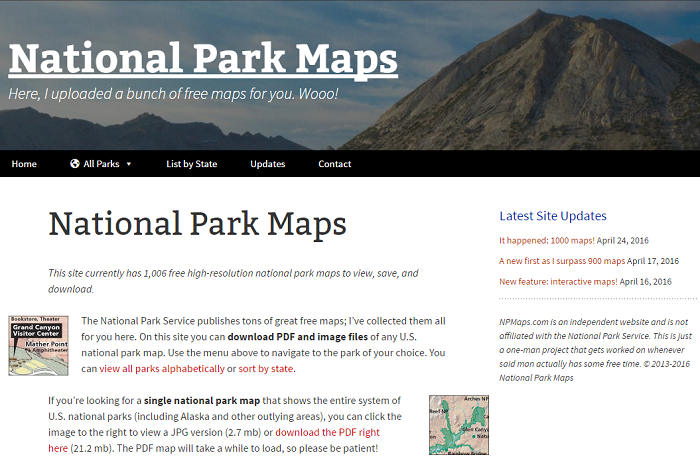Follow 'view all parks alphabetically' link
The height and width of the screenshot is (467, 700).
point(162,369)
